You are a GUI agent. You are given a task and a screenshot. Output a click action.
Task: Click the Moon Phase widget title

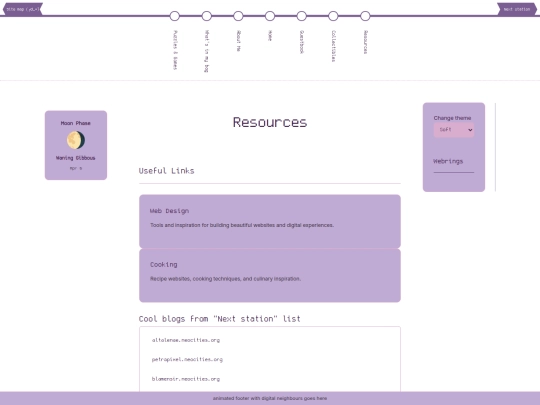coord(76,123)
